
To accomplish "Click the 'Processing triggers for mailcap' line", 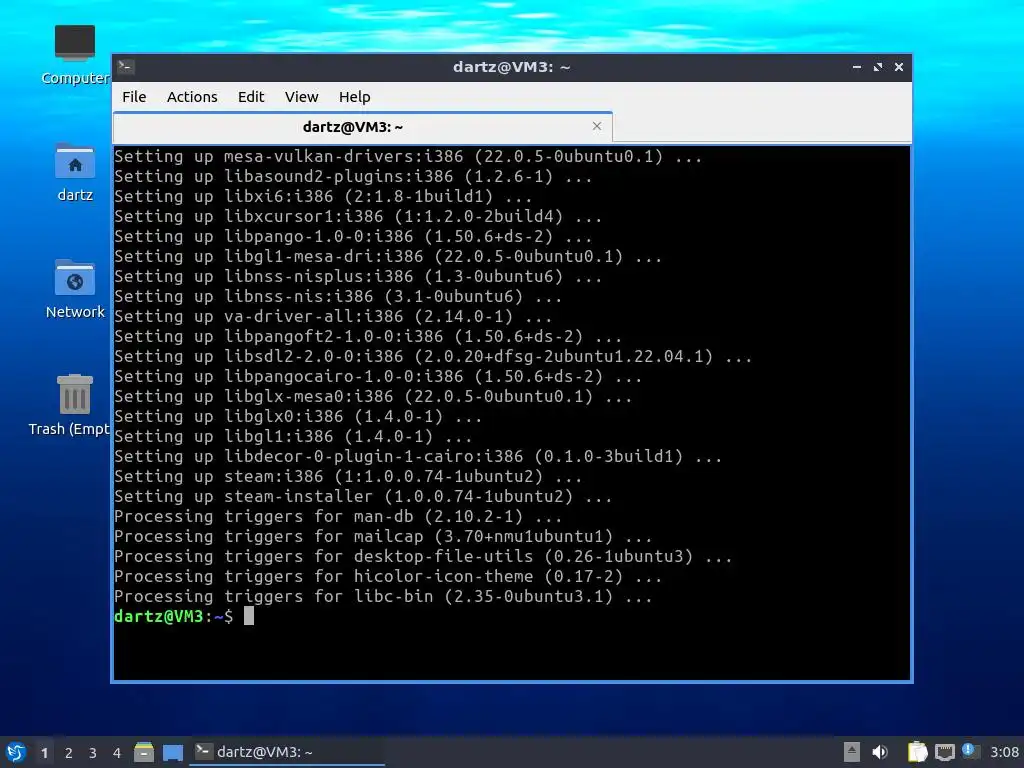I will (383, 536).
